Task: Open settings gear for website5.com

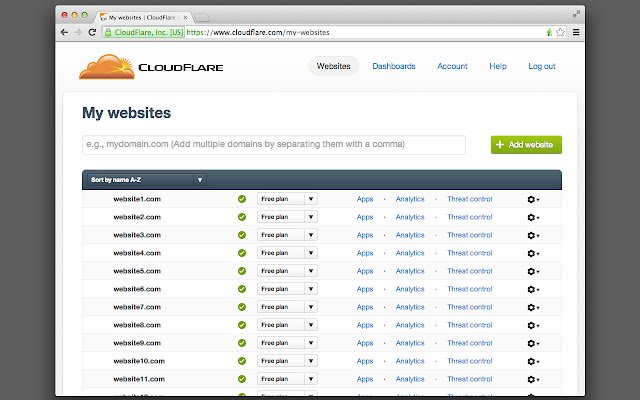Action: [533, 271]
